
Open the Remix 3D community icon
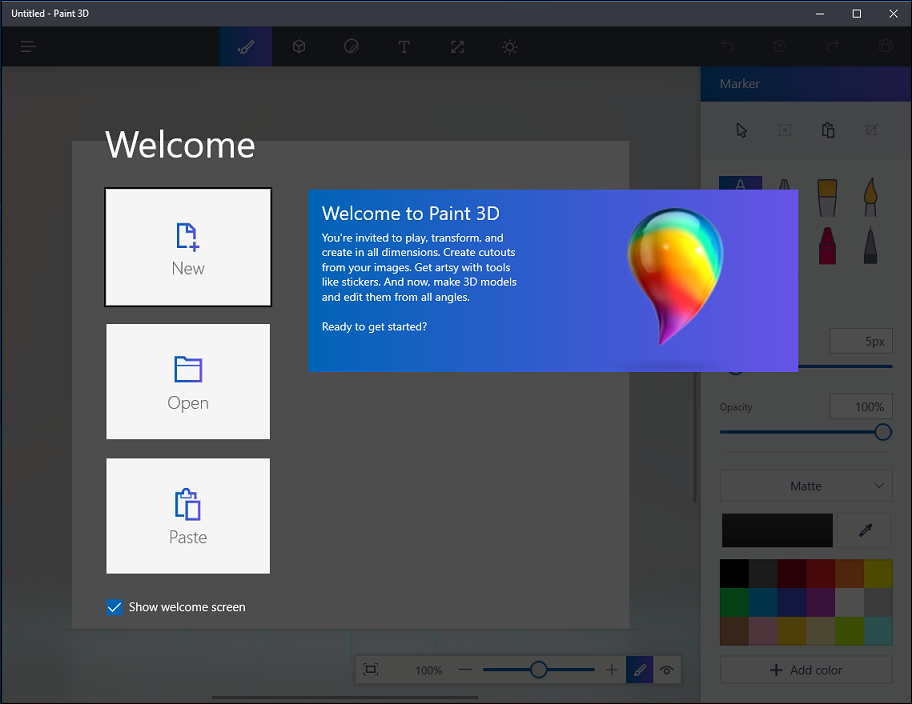click(x=885, y=46)
